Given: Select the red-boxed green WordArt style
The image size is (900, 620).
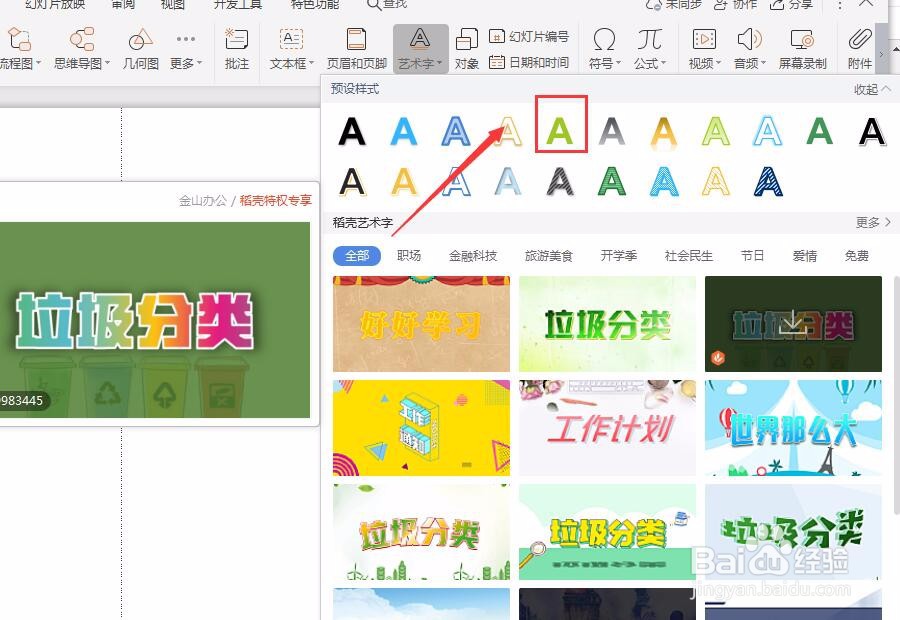Looking at the screenshot, I should pyautogui.click(x=560, y=129).
